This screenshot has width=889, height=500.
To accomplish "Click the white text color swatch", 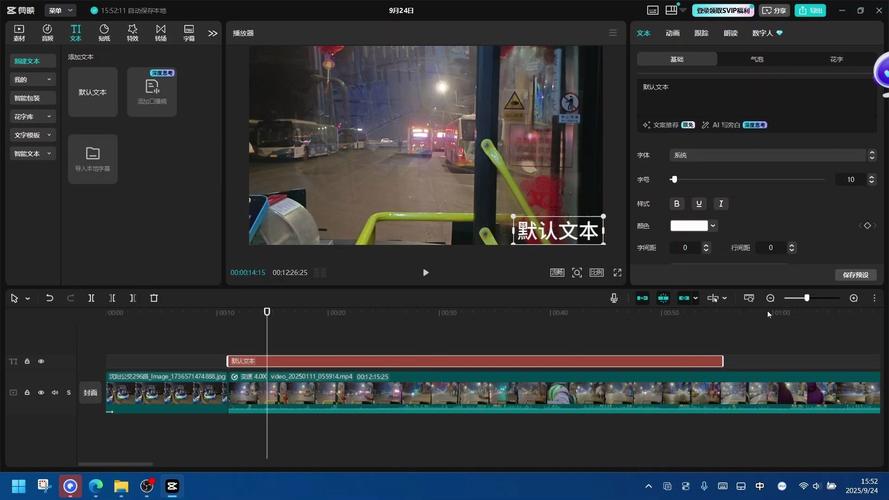I will click(689, 226).
